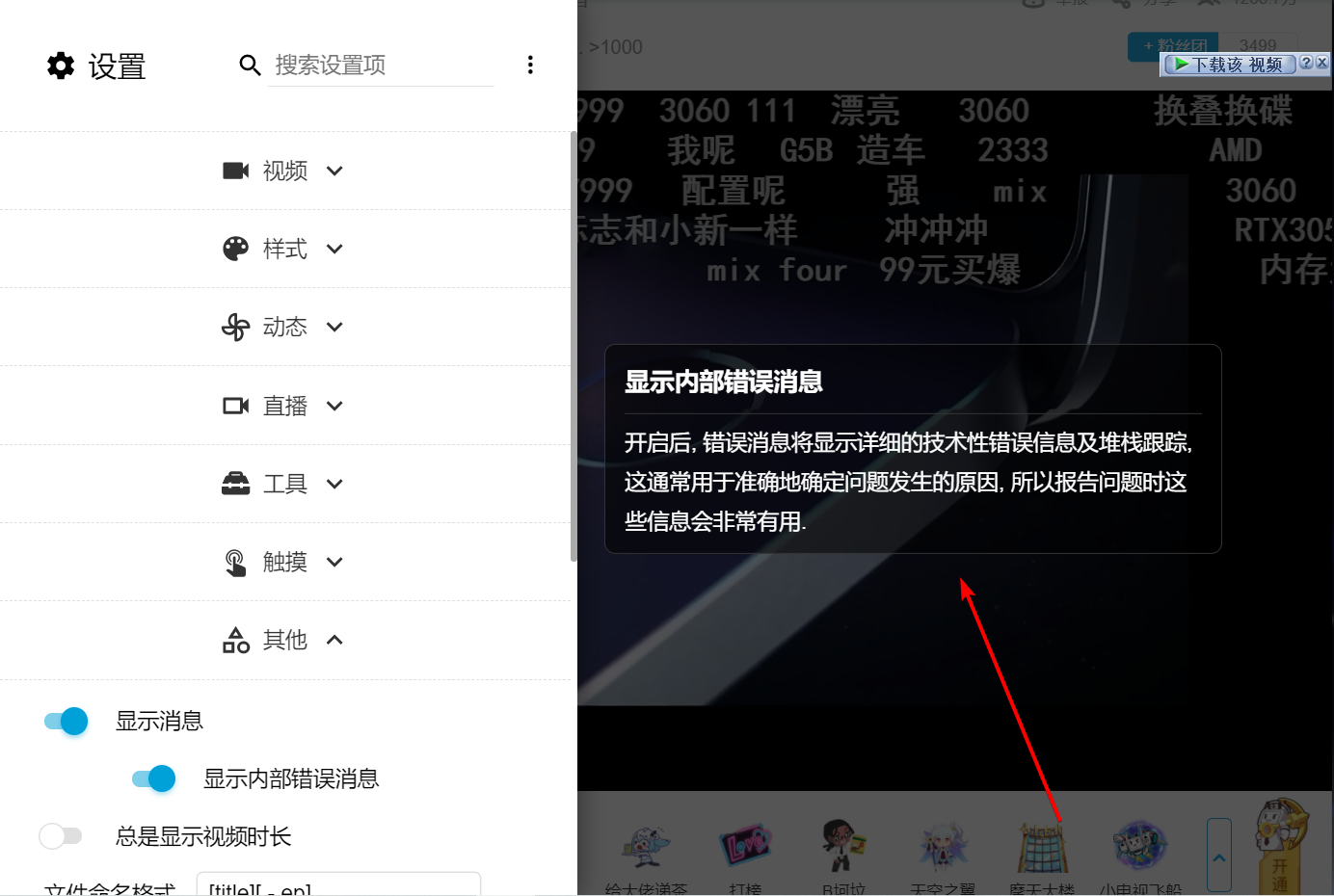Viewport: 1334px width, 896px height.
Task: Enable the 总是显示视频时长 switch
Action: coord(61,836)
